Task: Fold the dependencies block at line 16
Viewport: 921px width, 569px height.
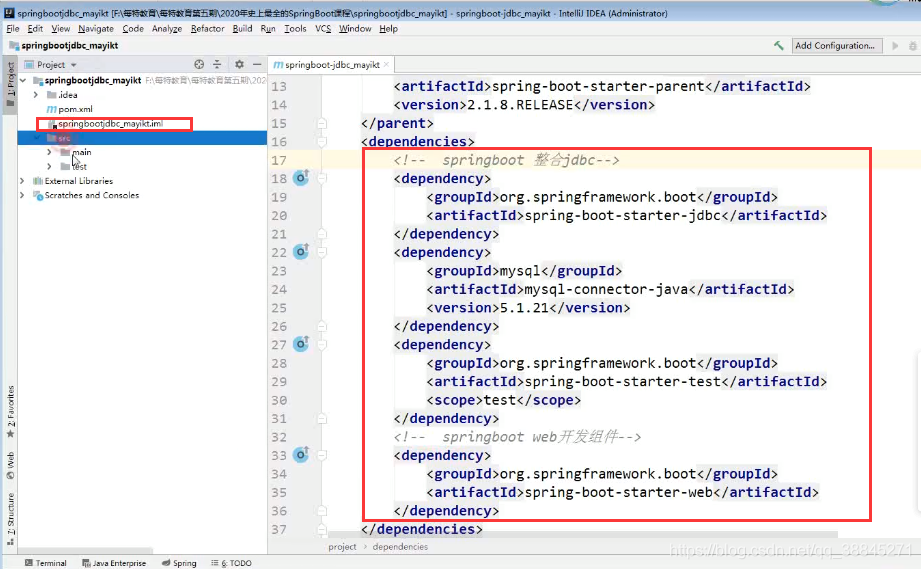Action: [322, 142]
